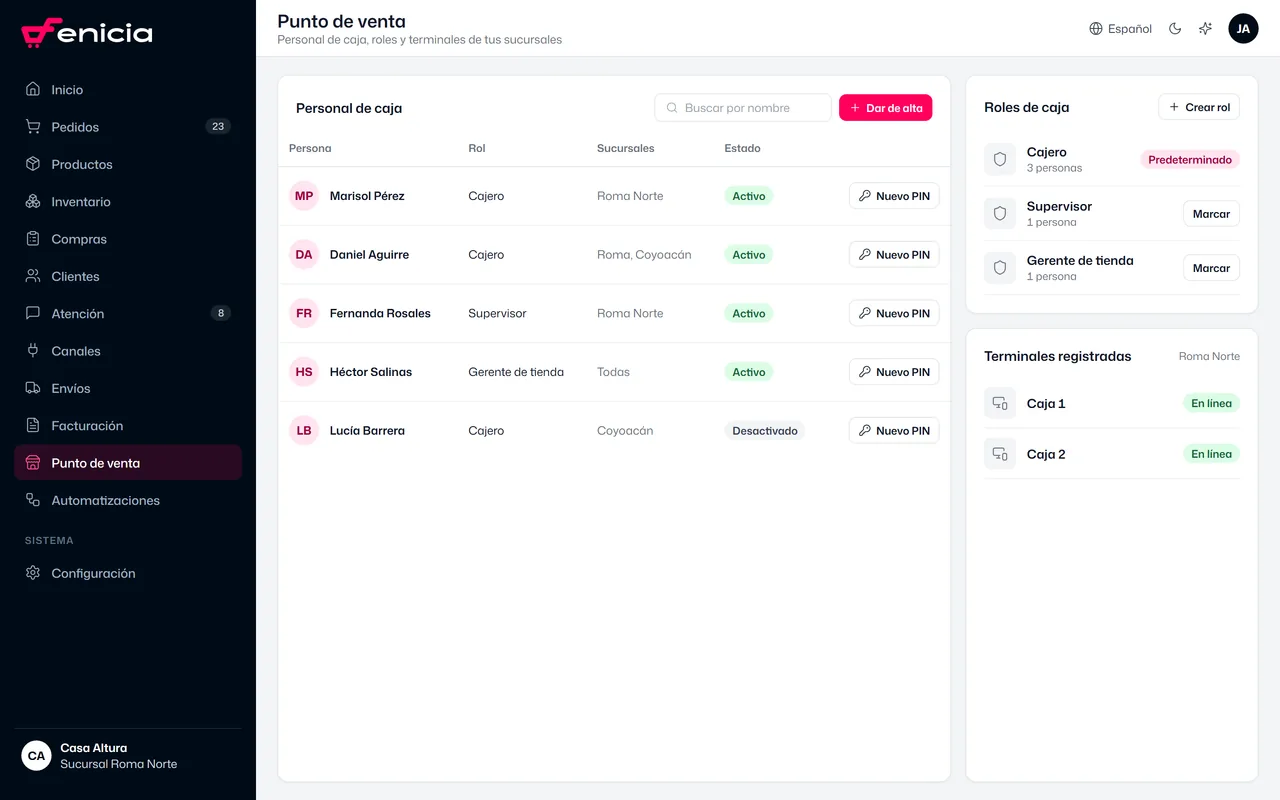Click the Clientes people icon
Viewport: 1280px width, 800px height.
33,276
